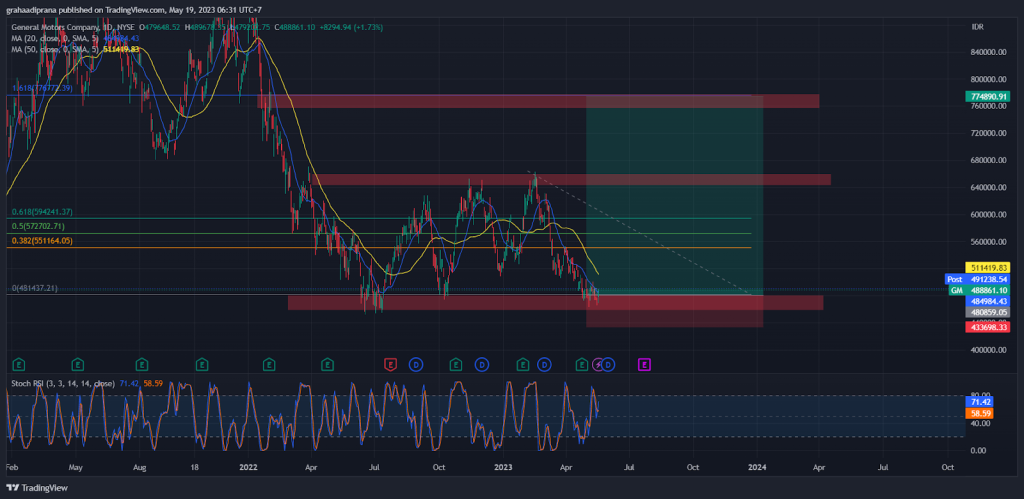
Task: Click the gray 480859.05 price tag
Action: (987, 312)
